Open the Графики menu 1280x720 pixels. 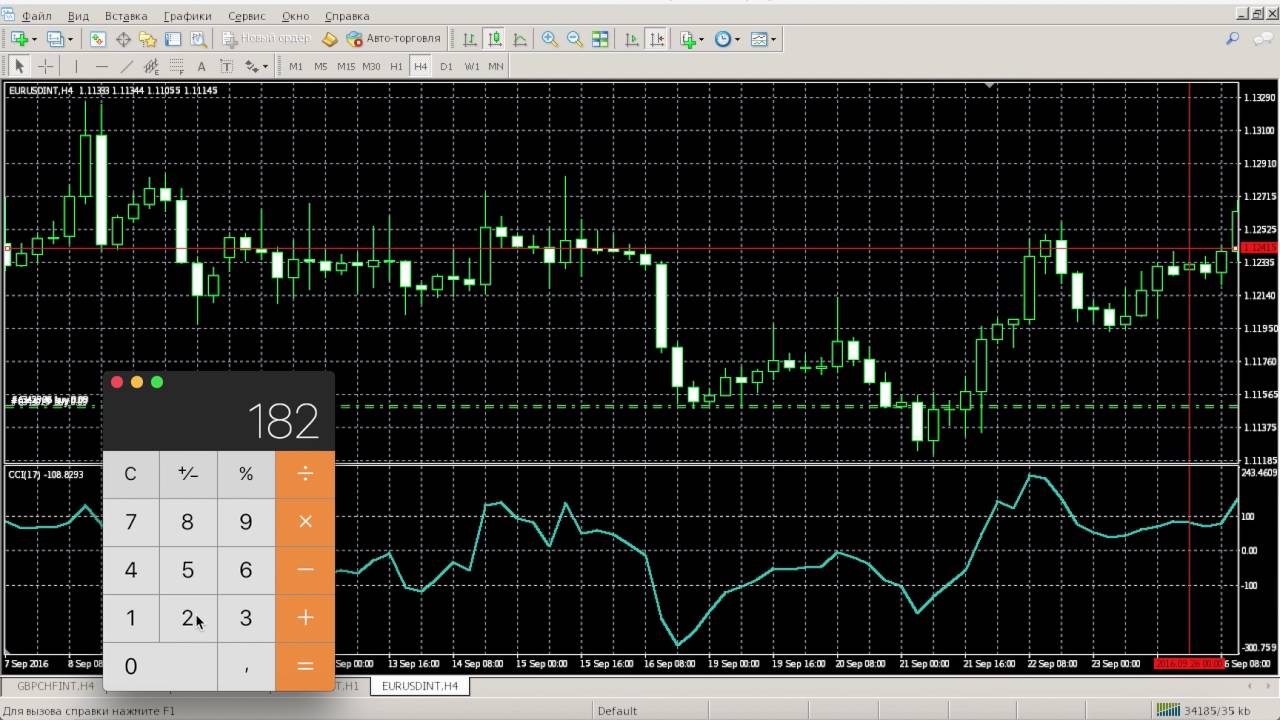pos(188,16)
